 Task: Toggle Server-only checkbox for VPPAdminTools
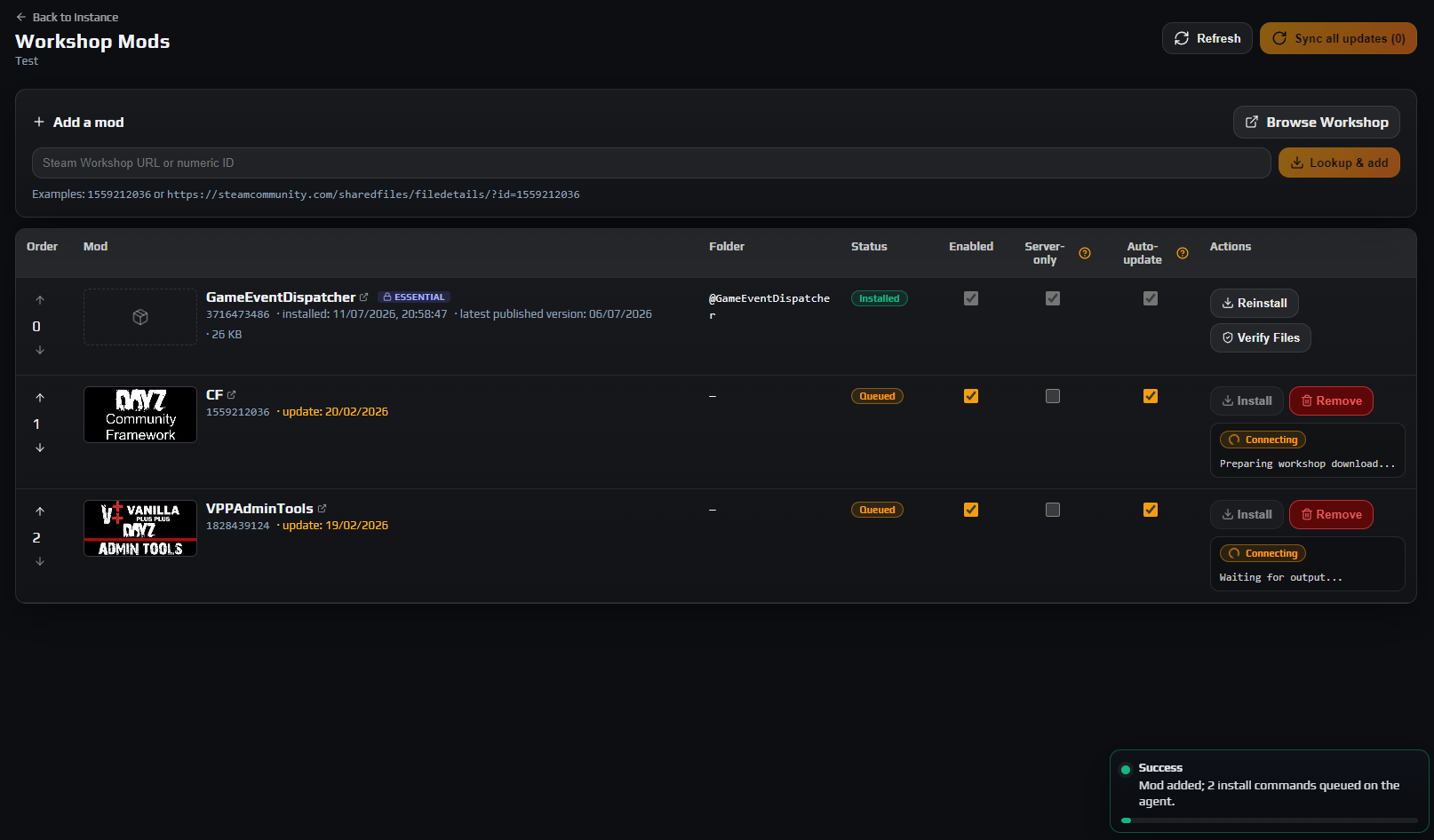click(x=1053, y=510)
